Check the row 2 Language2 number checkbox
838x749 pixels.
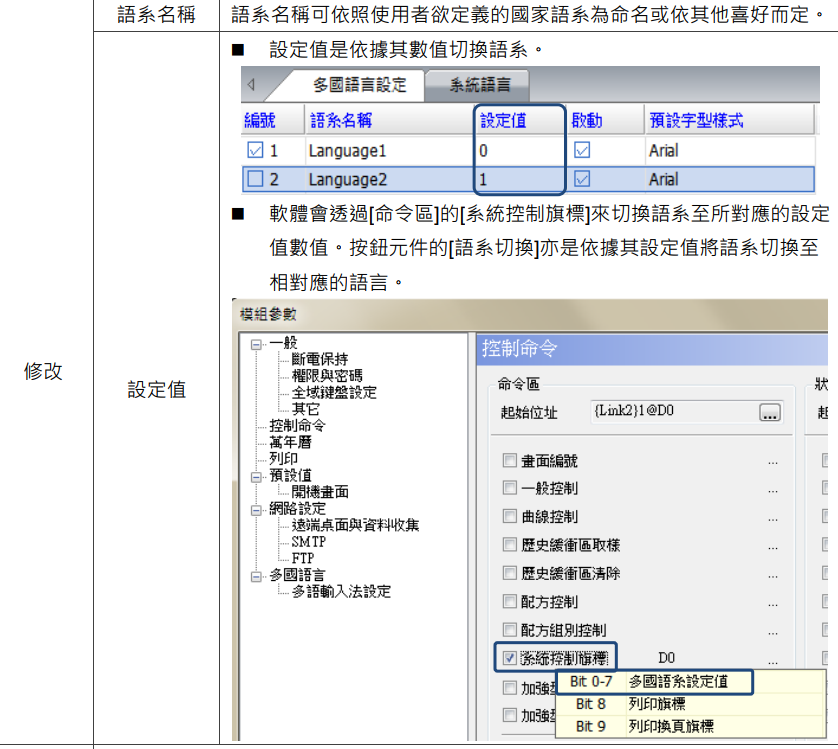255,180
